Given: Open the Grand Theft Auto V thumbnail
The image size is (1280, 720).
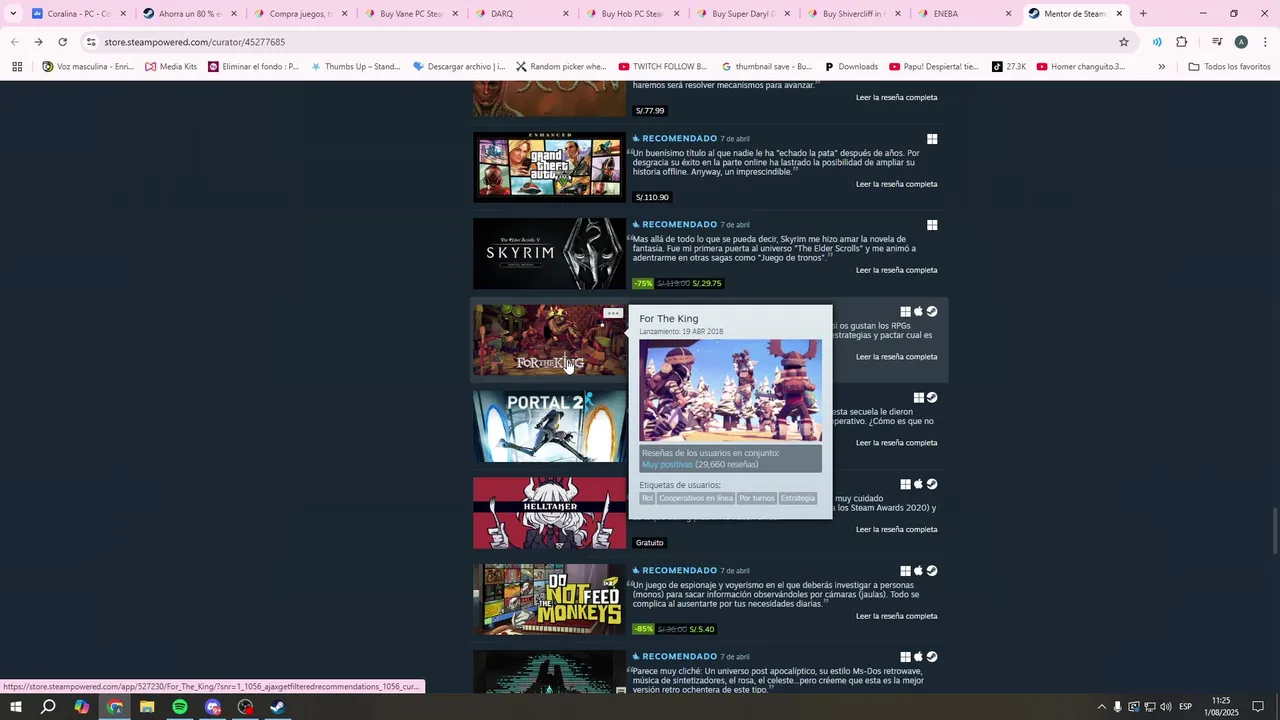Looking at the screenshot, I should (x=550, y=167).
